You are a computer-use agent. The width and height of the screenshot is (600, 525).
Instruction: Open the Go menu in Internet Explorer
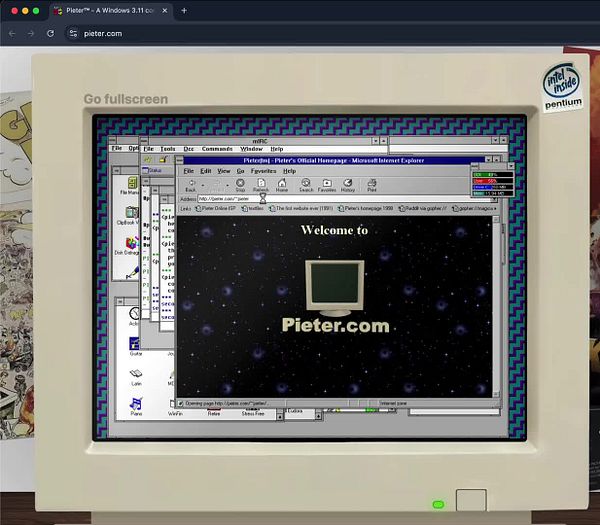click(240, 171)
